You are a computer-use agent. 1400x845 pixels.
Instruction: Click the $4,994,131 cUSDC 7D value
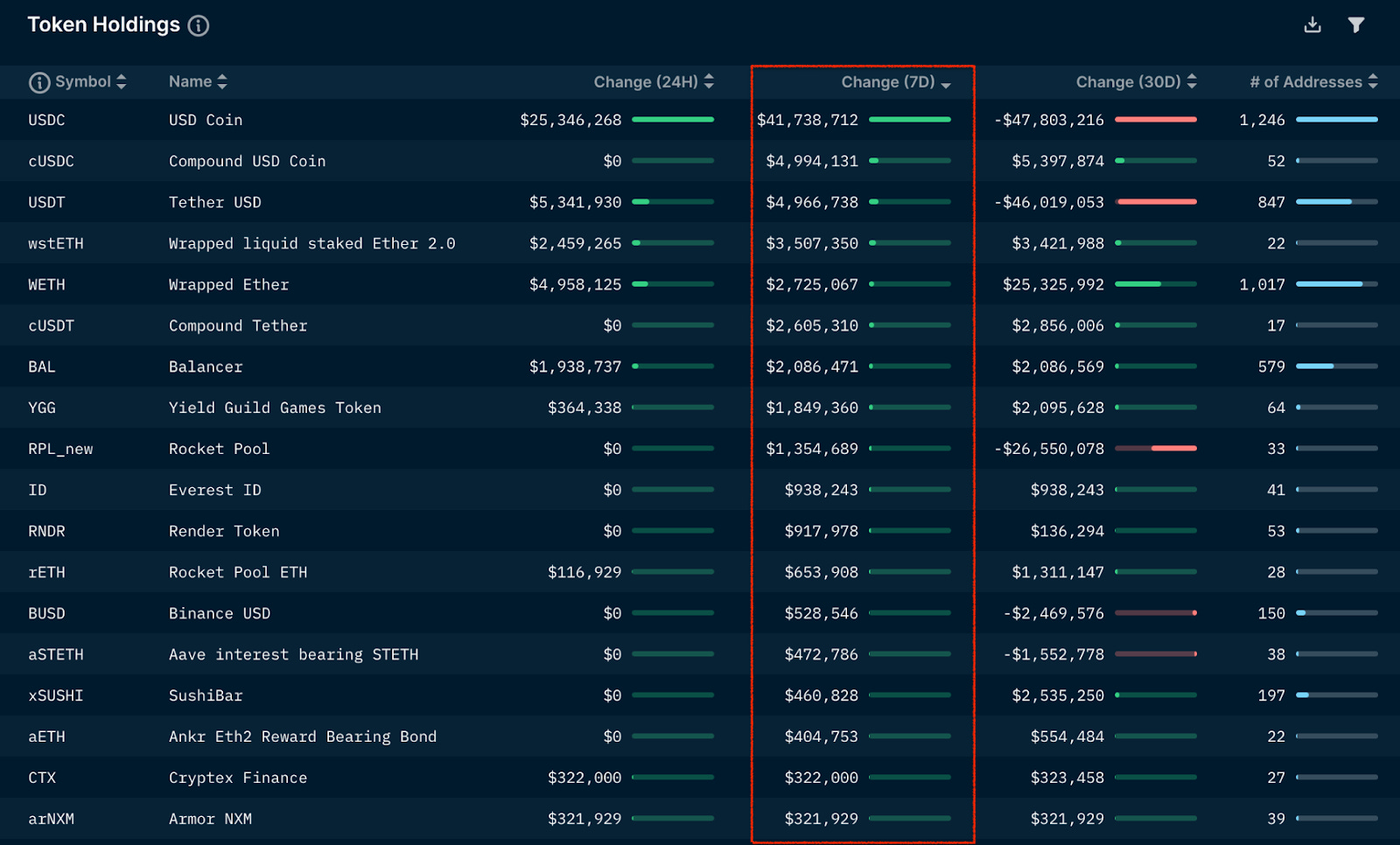812,161
